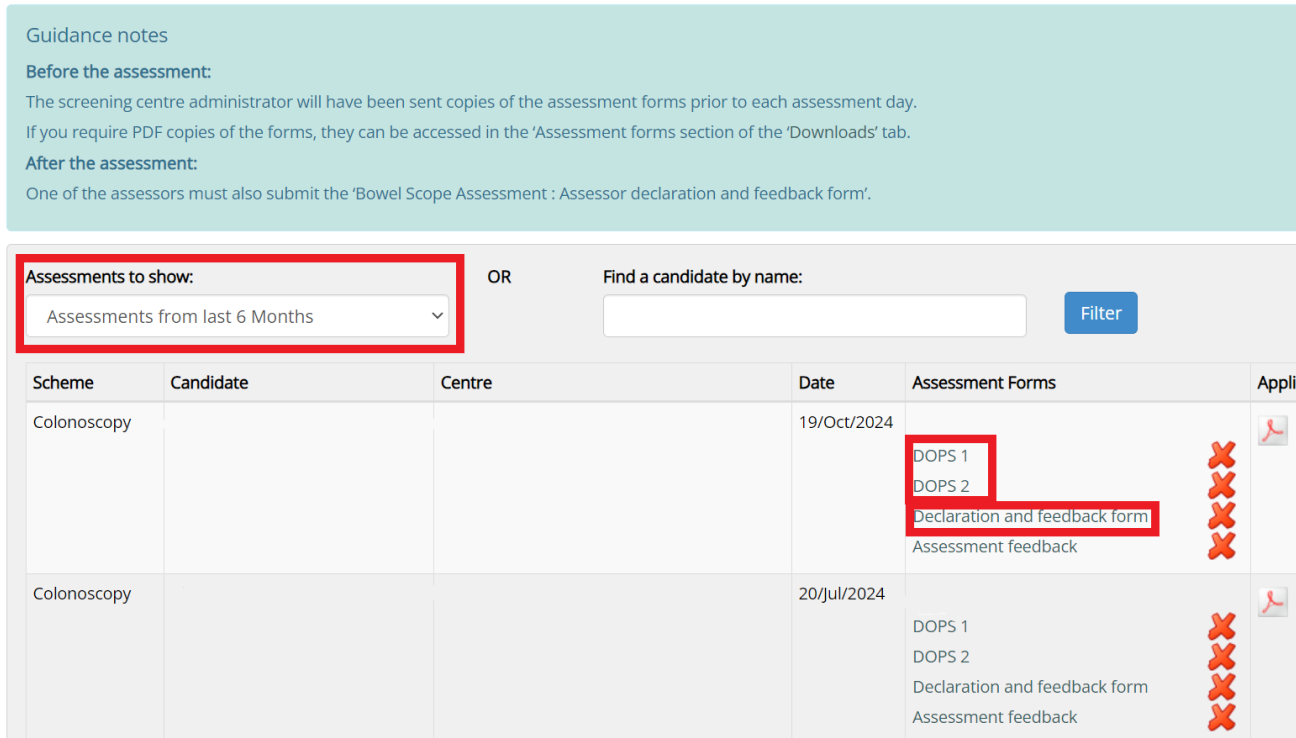1296x738 pixels.
Task: Open DOPS 1 link for 20/Jul/2024
Action: (x=940, y=627)
